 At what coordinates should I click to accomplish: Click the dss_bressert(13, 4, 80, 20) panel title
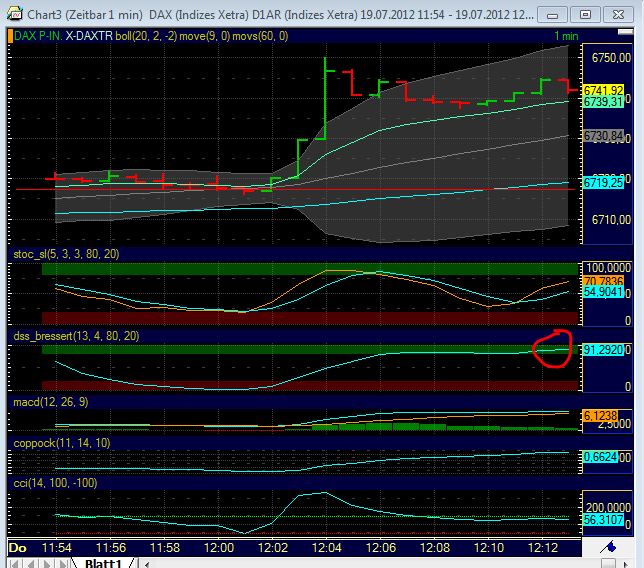click(76, 336)
